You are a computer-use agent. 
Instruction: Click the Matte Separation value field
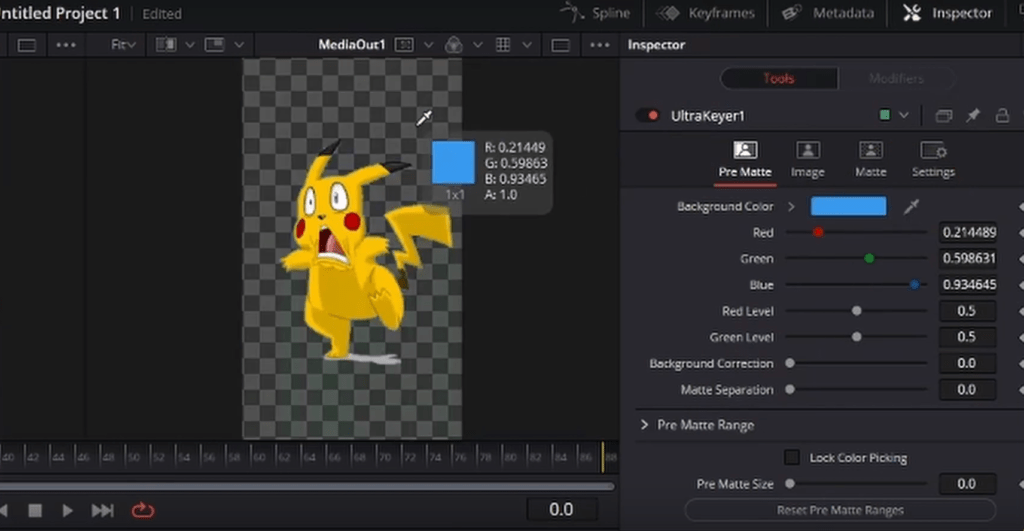coord(968,389)
